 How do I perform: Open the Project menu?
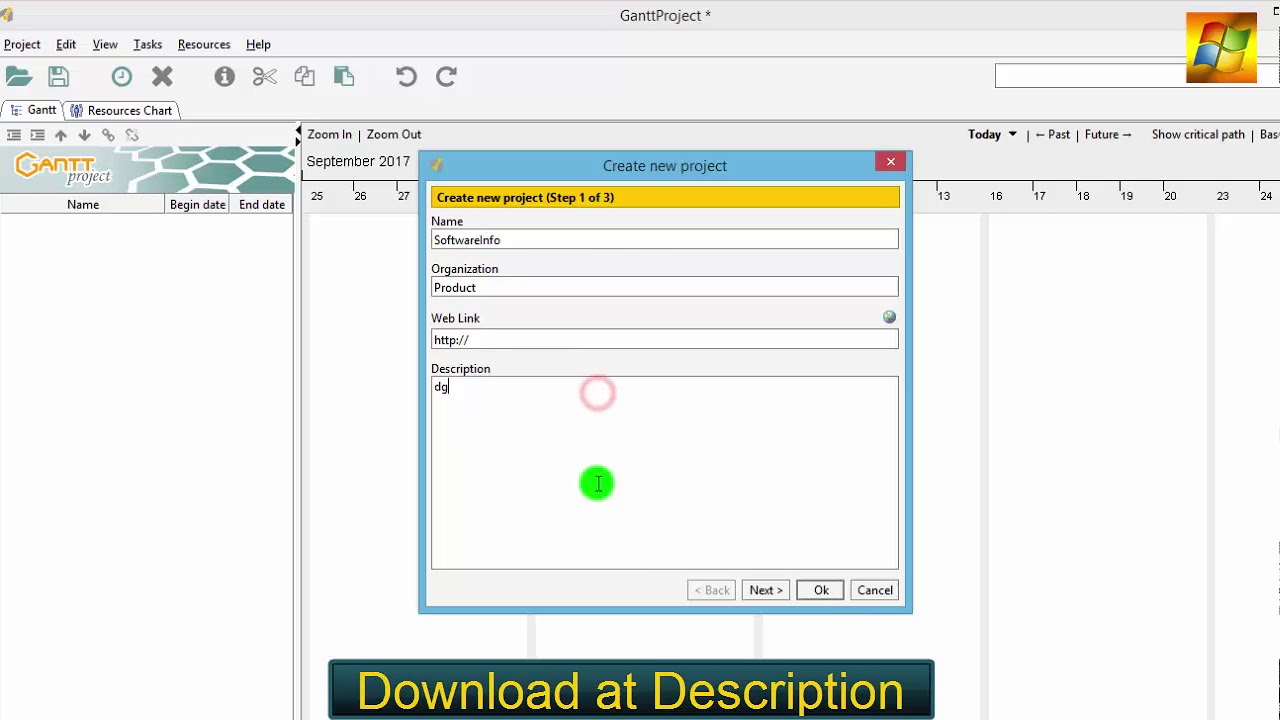point(22,44)
